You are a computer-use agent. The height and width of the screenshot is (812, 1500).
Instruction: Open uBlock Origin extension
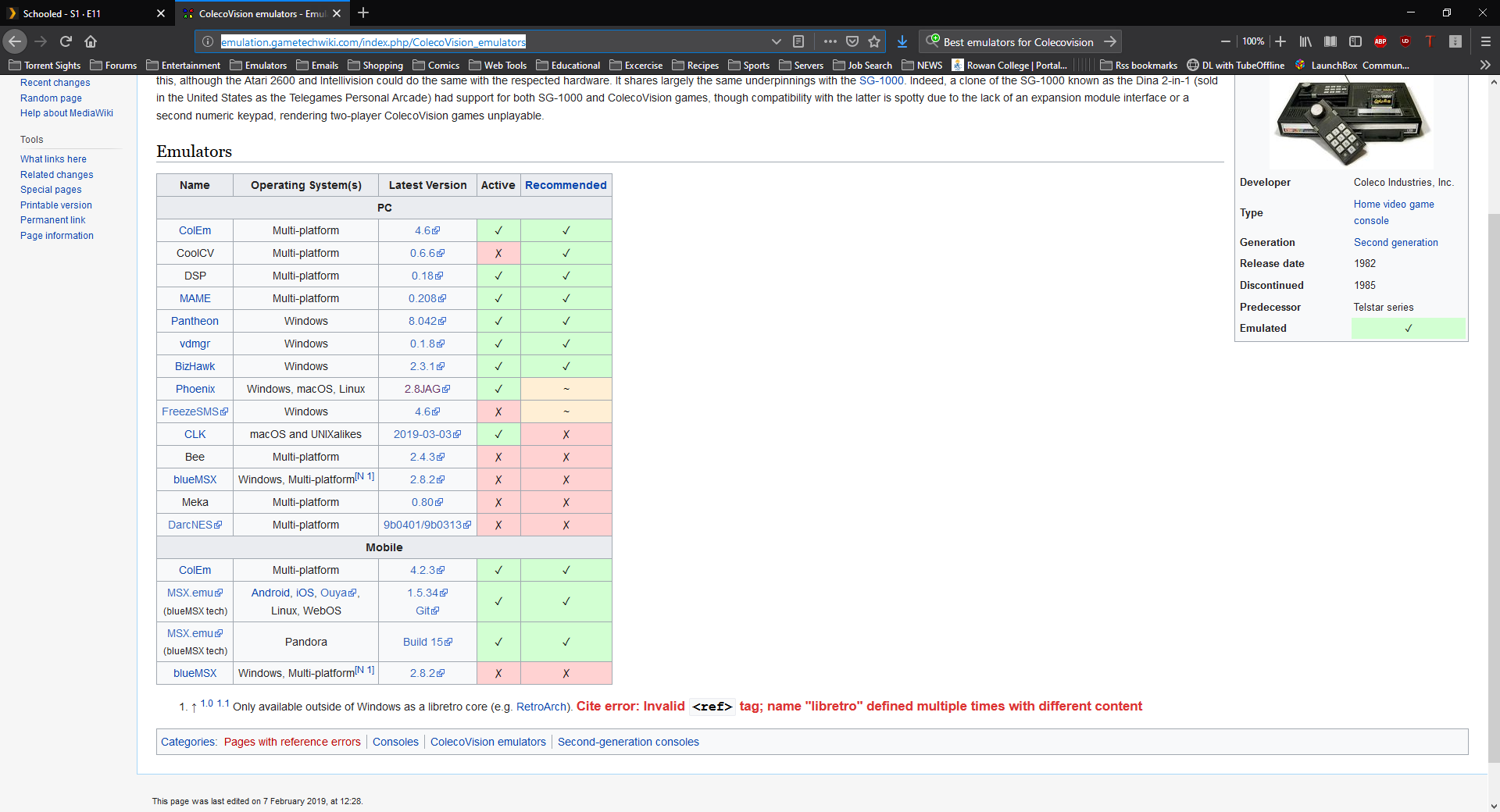pos(1405,41)
